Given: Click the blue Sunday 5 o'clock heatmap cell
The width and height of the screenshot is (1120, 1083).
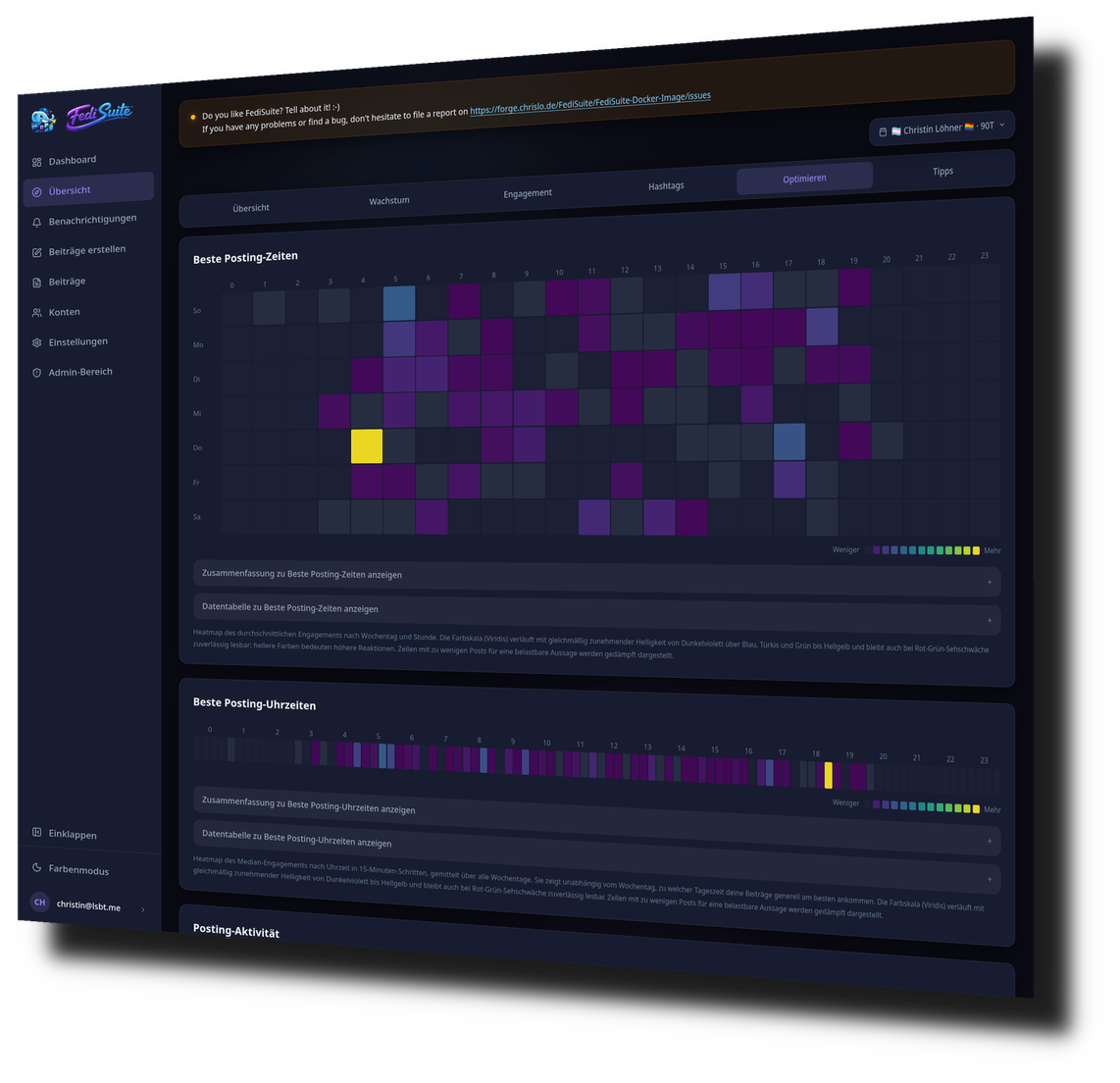Looking at the screenshot, I should (x=398, y=303).
